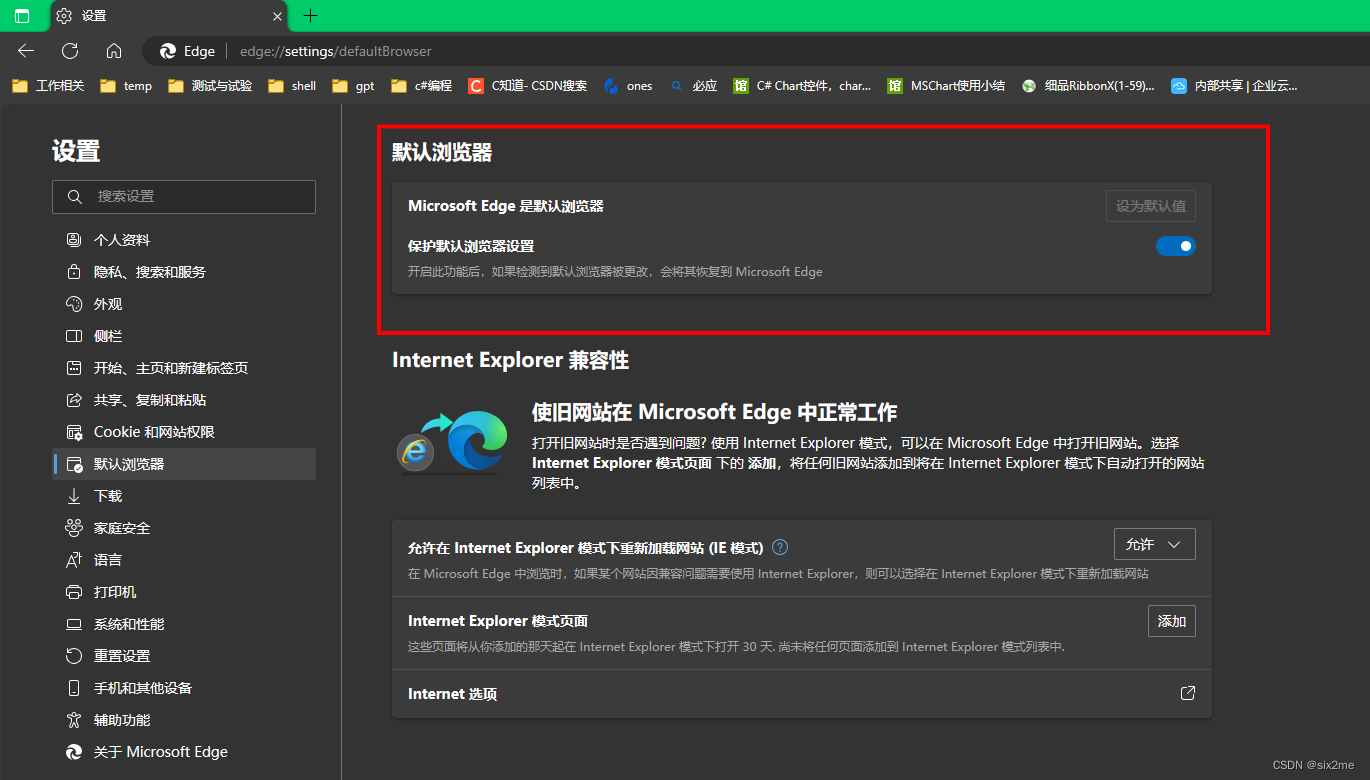Image resolution: width=1370 pixels, height=780 pixels.
Task: Open 手机和其他设备 section
Action: point(184,688)
